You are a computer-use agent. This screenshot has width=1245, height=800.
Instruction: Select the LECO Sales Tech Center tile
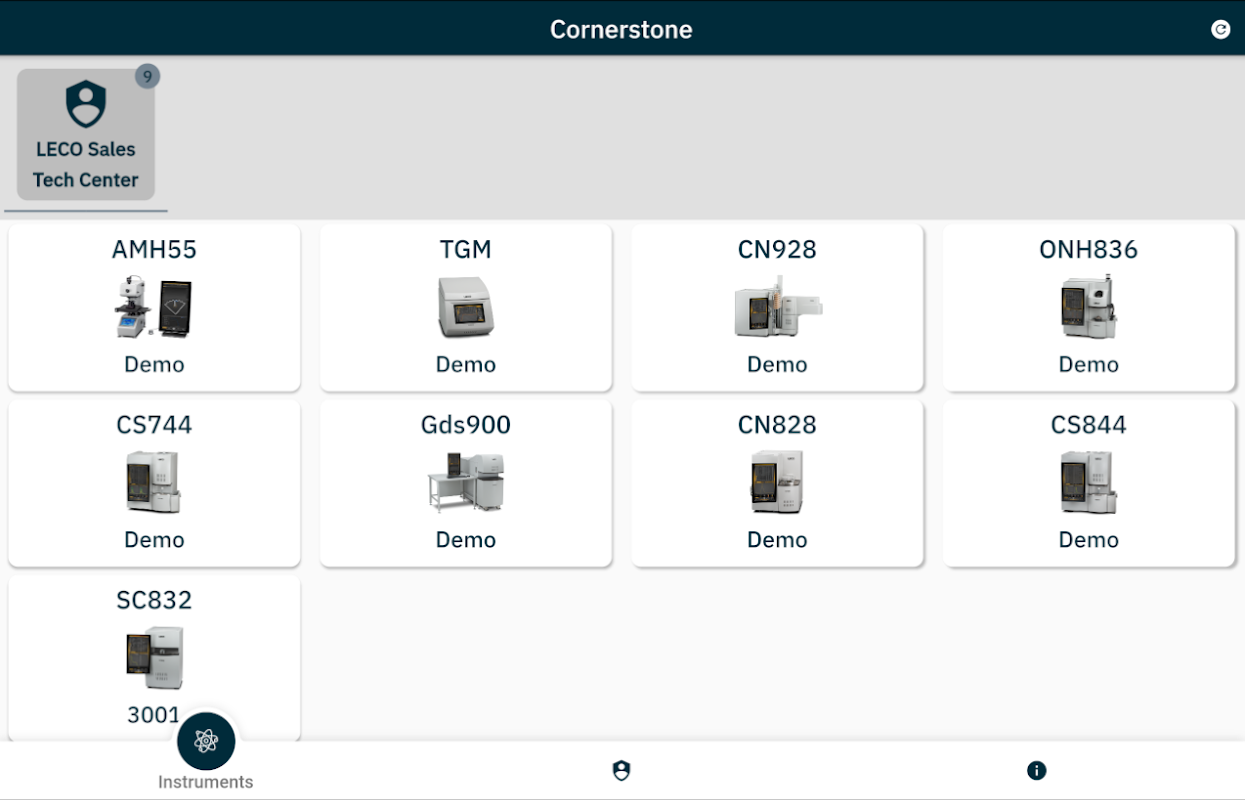click(x=86, y=134)
